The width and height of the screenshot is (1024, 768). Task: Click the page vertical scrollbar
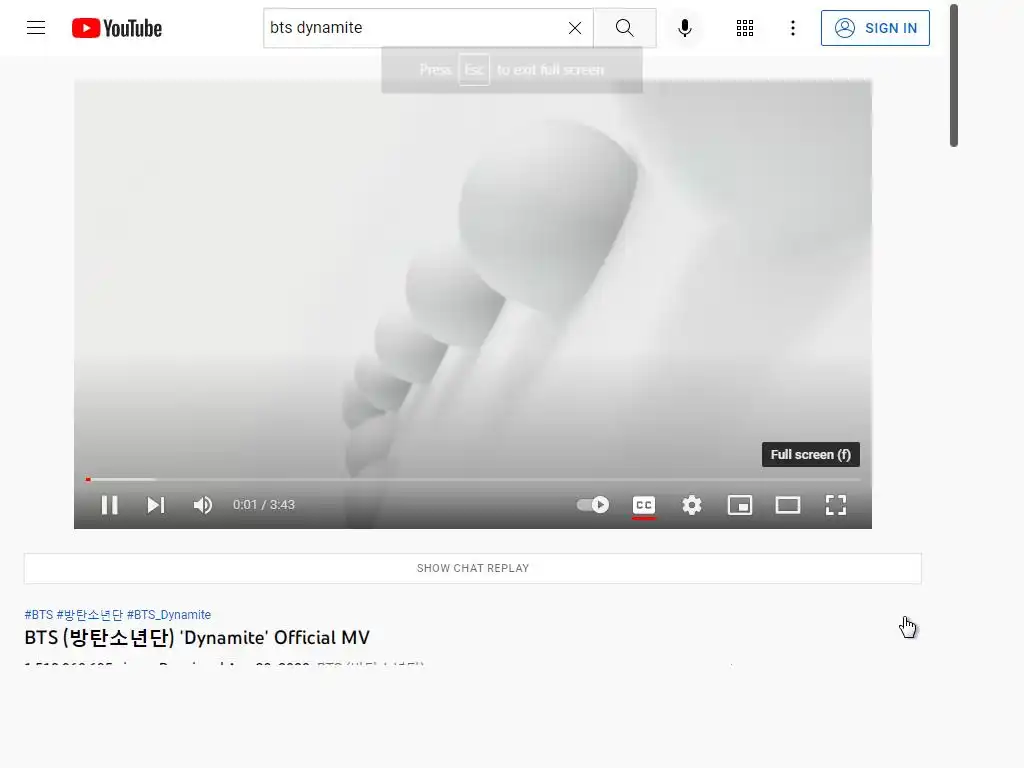[953, 75]
